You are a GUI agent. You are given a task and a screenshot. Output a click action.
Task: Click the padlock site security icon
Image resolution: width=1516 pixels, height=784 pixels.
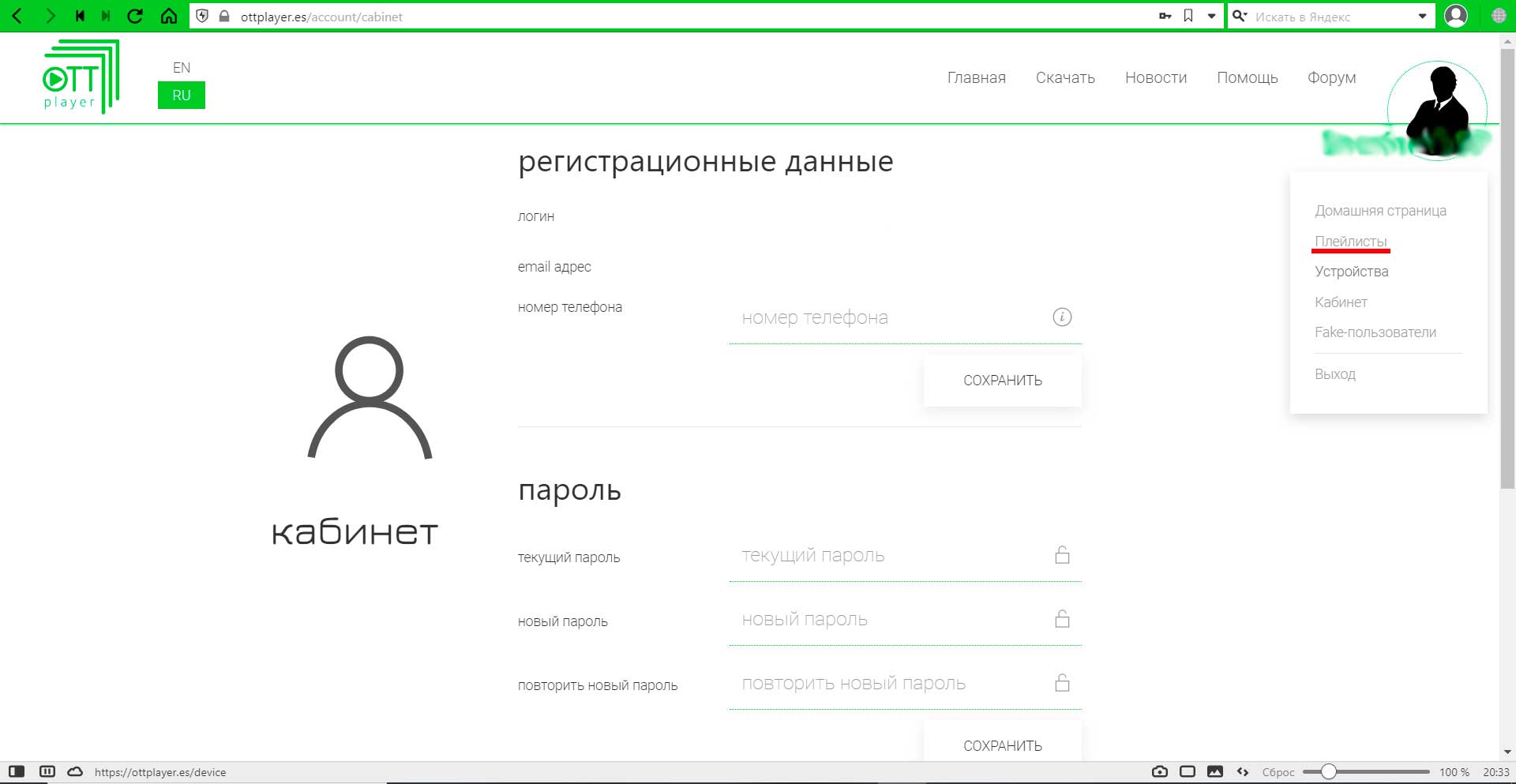224,16
